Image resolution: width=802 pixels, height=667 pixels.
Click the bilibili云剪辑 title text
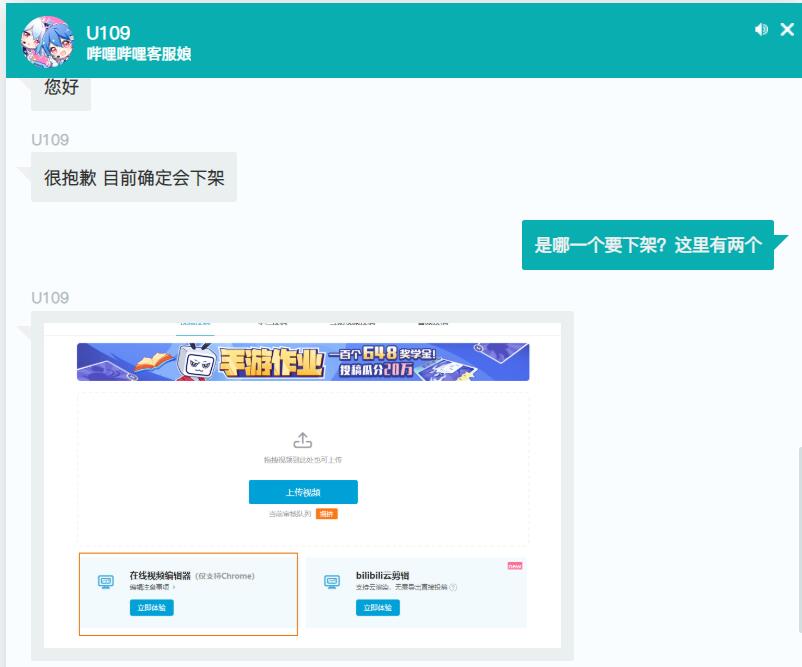pos(382,575)
